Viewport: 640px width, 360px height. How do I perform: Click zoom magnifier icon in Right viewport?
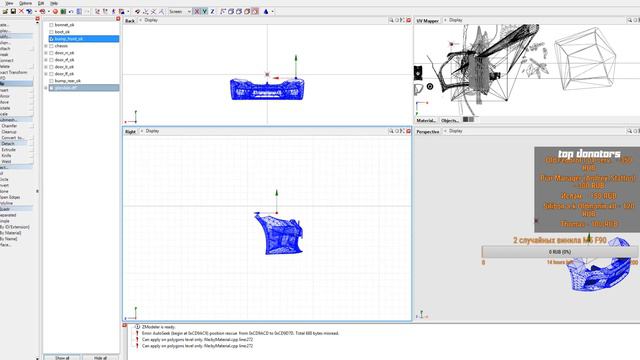tap(391, 131)
